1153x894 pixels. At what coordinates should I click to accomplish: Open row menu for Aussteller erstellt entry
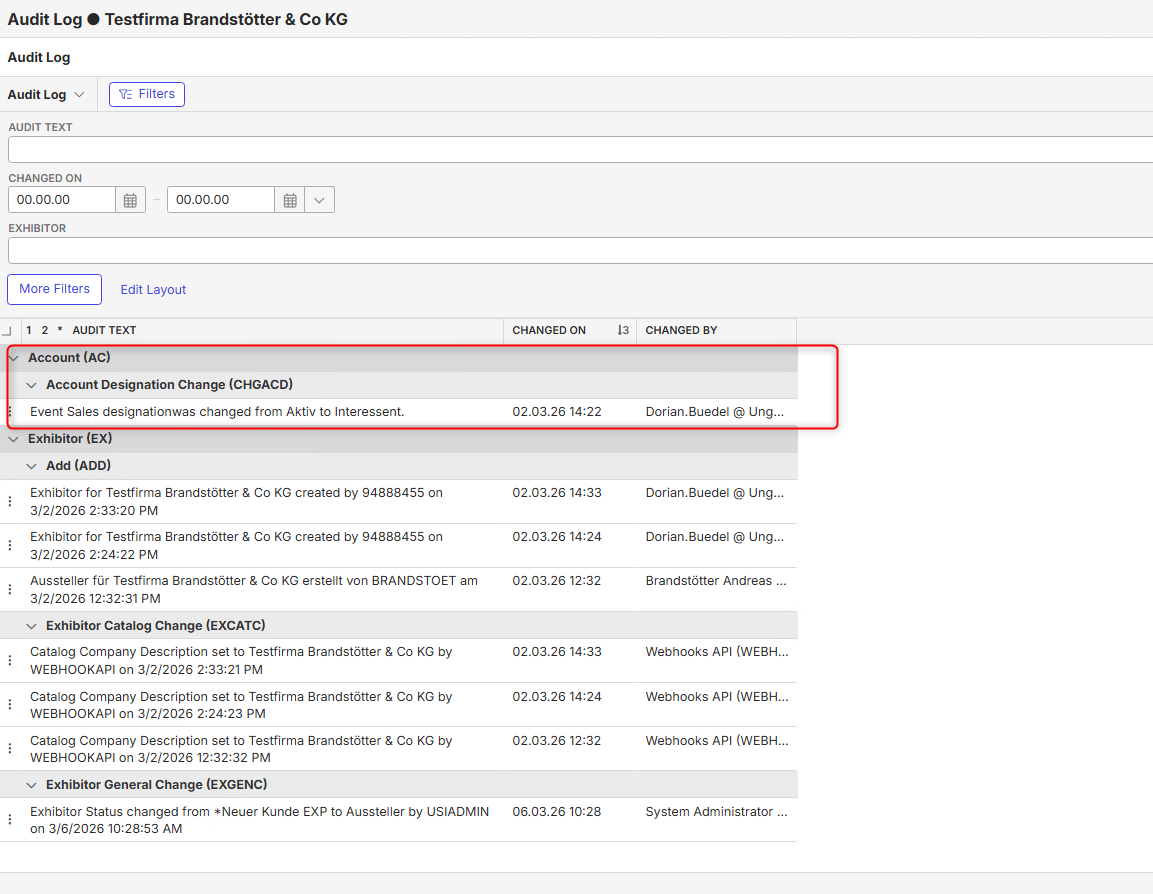coord(10,590)
